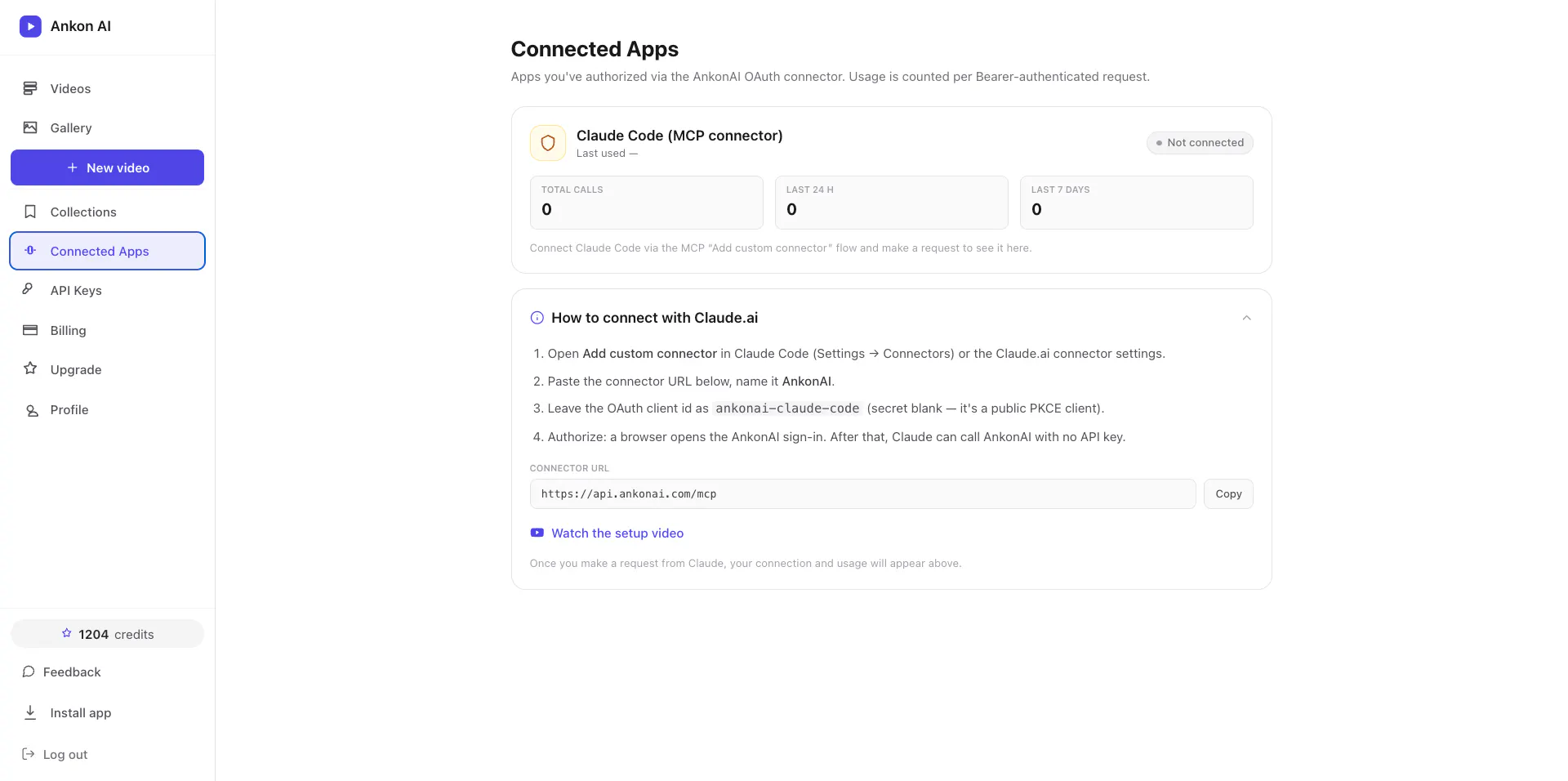The image size is (1568, 781).
Task: Open the Videos section icon
Action: click(30, 88)
